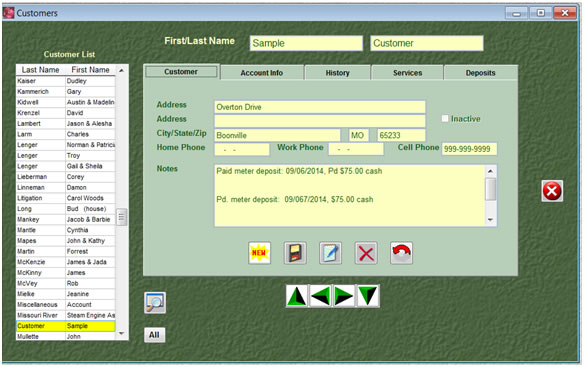
Task: Select the Missouri River Steam Engine row
Action: tap(66, 315)
